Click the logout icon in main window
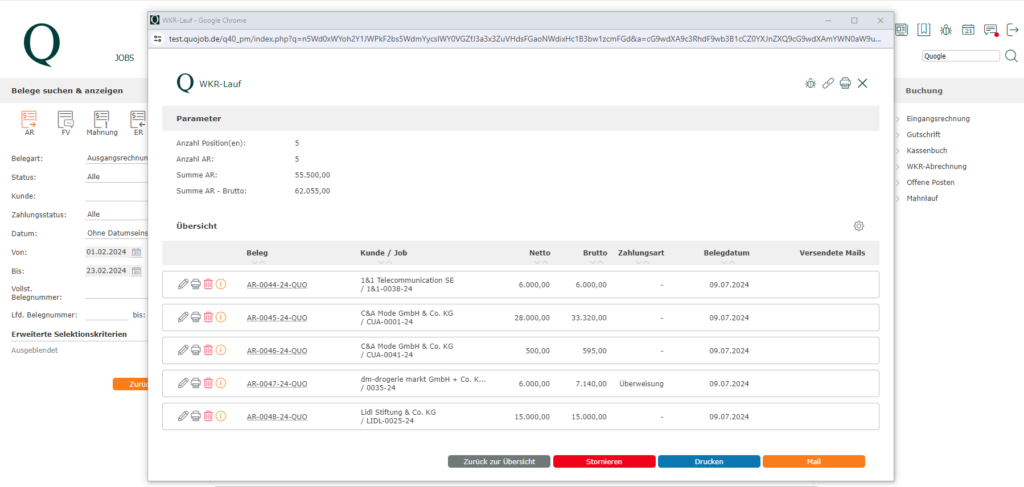Image resolution: width=1024 pixels, height=487 pixels. click(1013, 29)
